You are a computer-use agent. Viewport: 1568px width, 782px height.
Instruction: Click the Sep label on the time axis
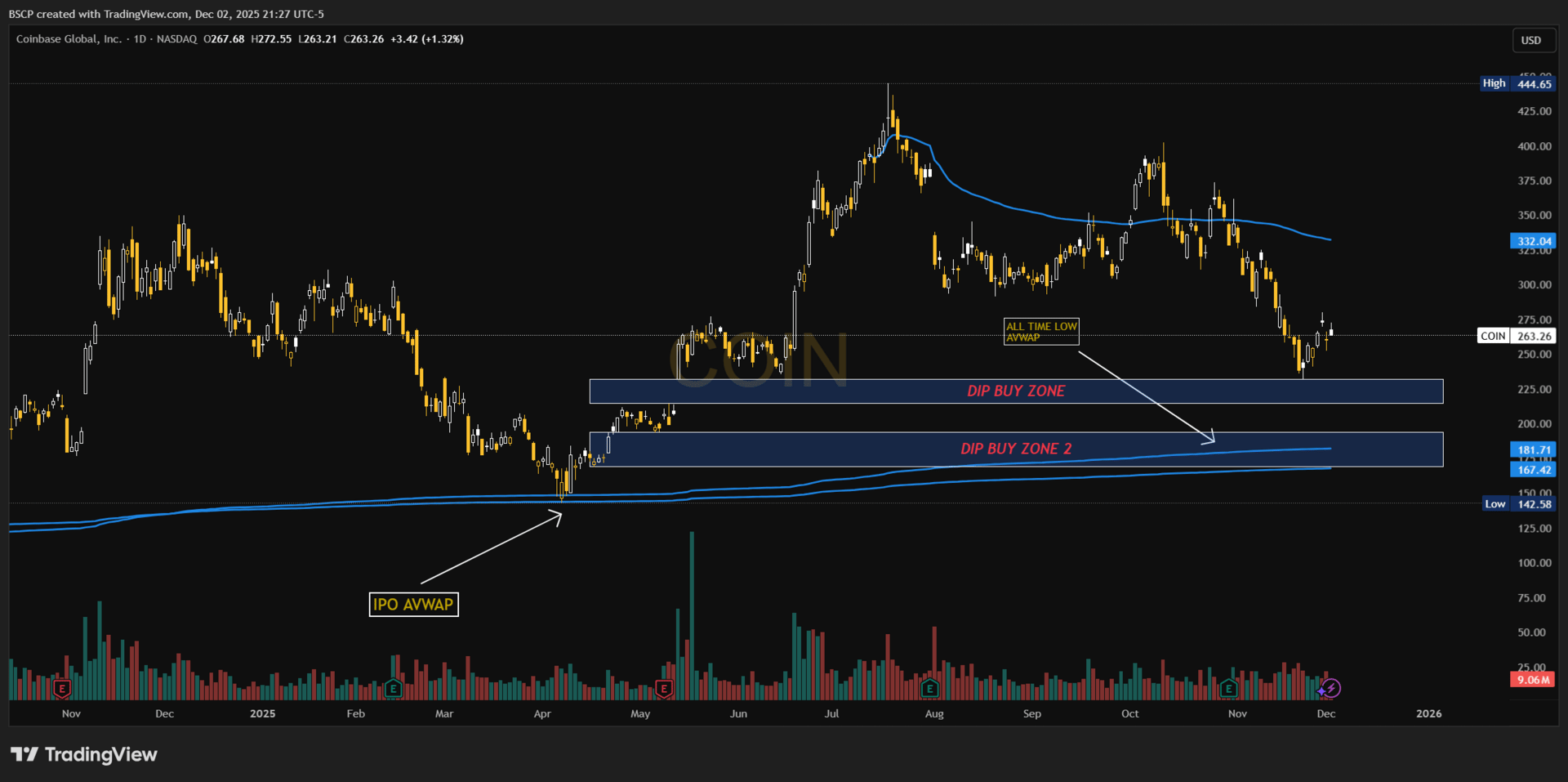click(x=1032, y=713)
